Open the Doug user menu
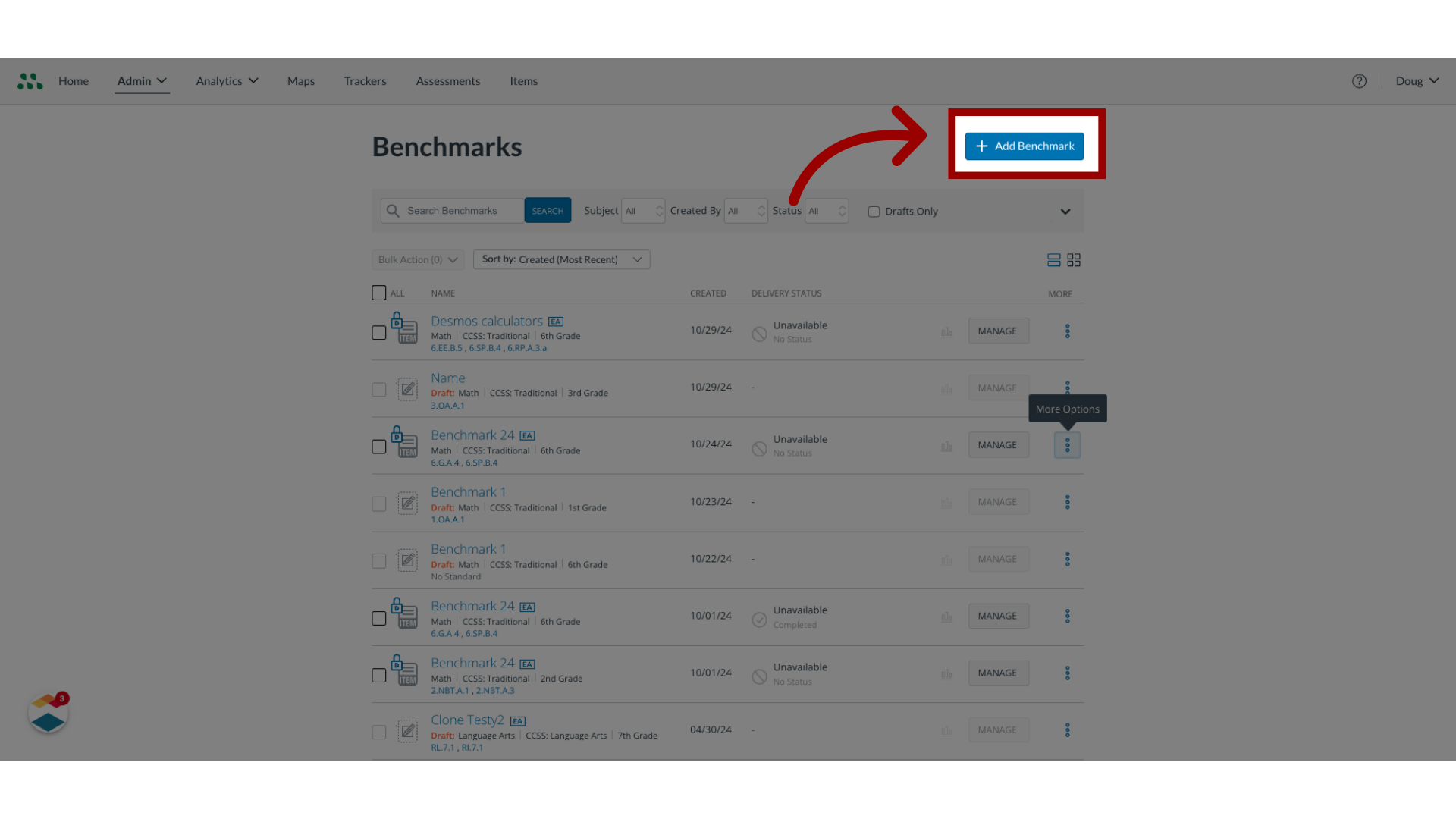The width and height of the screenshot is (1456, 819). coord(1417,81)
